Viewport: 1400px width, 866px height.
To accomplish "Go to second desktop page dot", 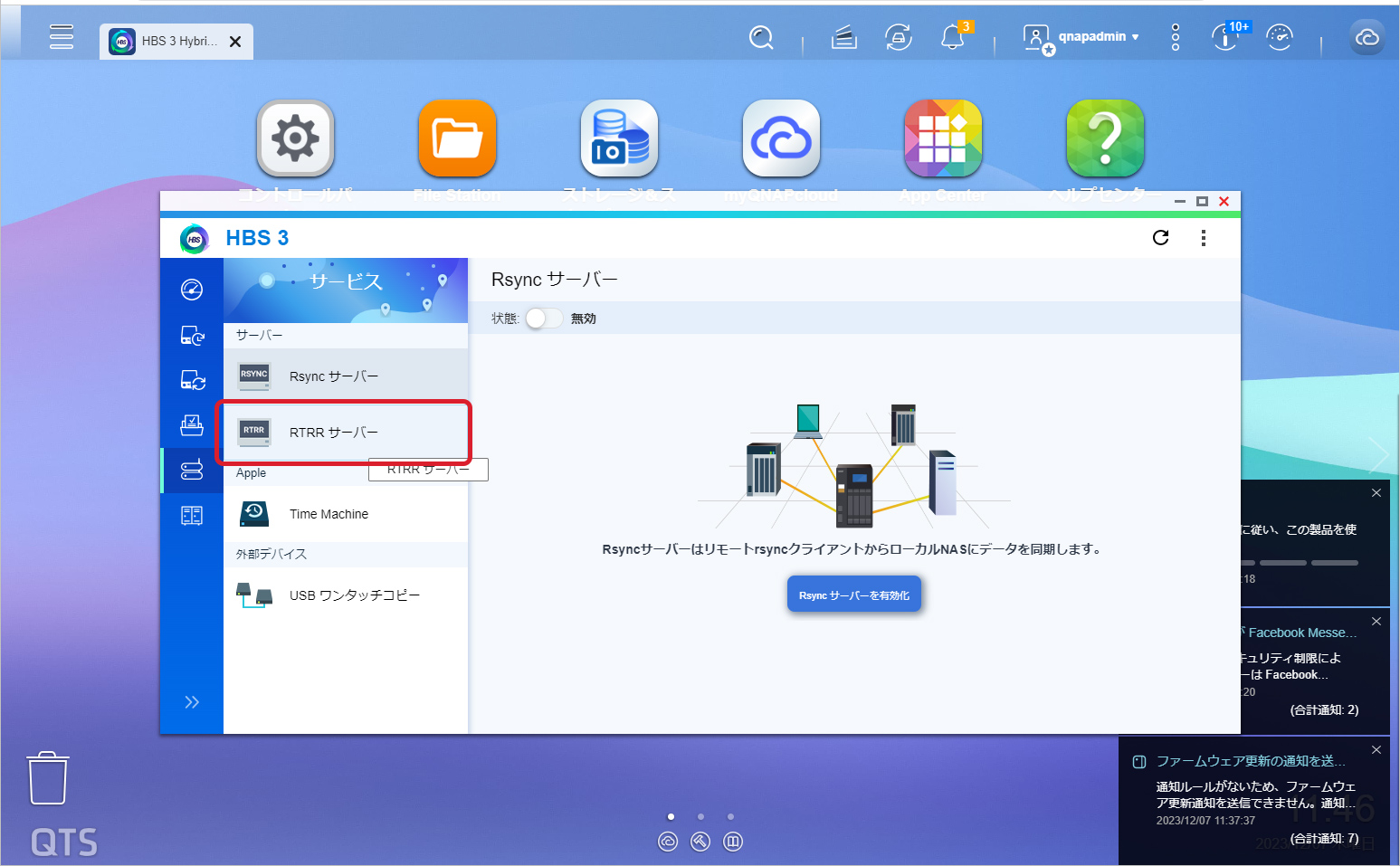I will 700,816.
